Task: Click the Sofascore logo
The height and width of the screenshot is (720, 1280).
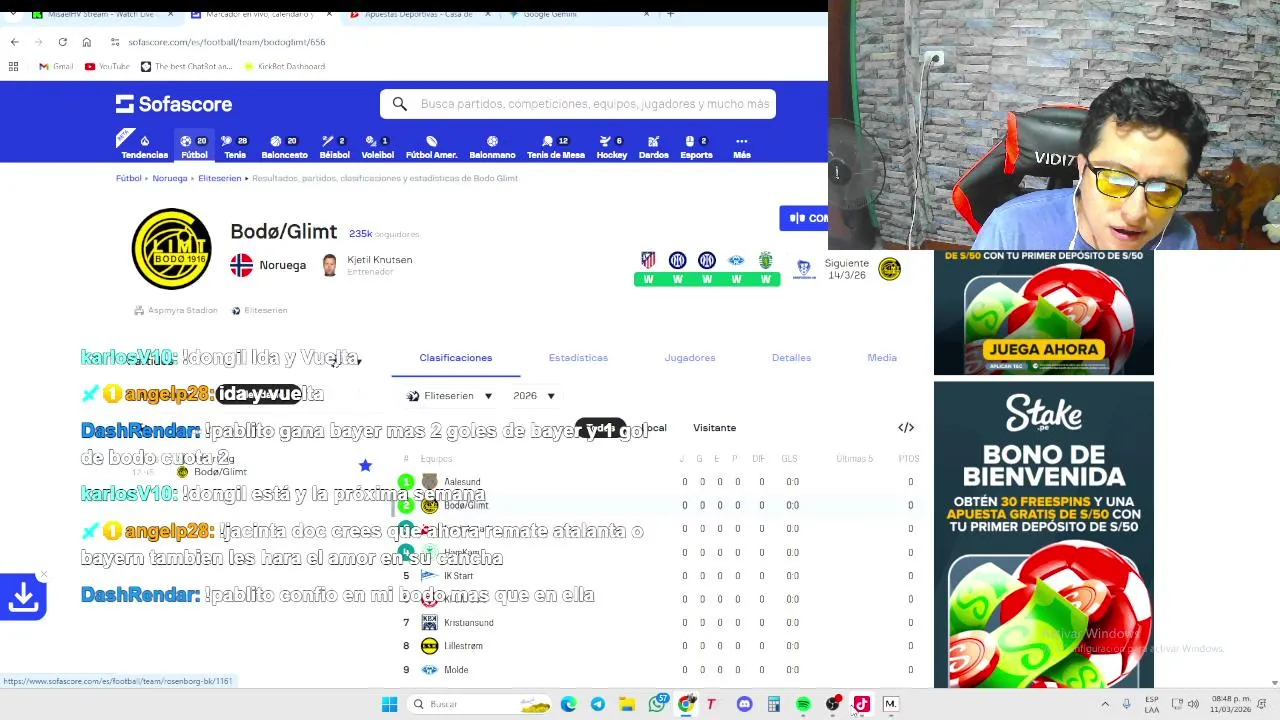Action: [174, 104]
